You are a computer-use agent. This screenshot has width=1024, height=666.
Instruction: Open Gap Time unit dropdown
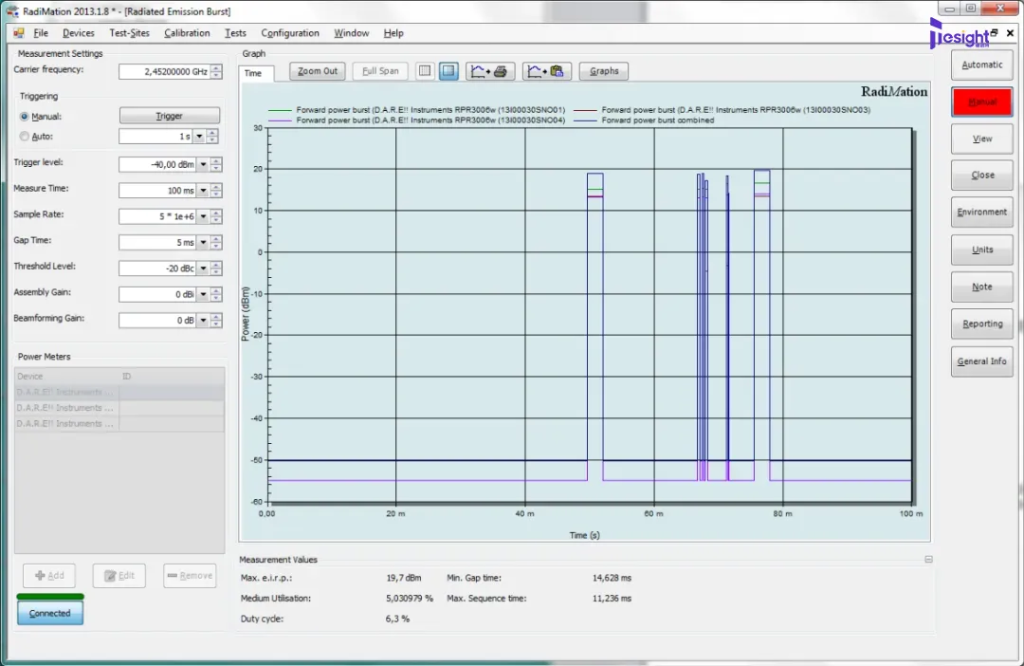(x=203, y=242)
